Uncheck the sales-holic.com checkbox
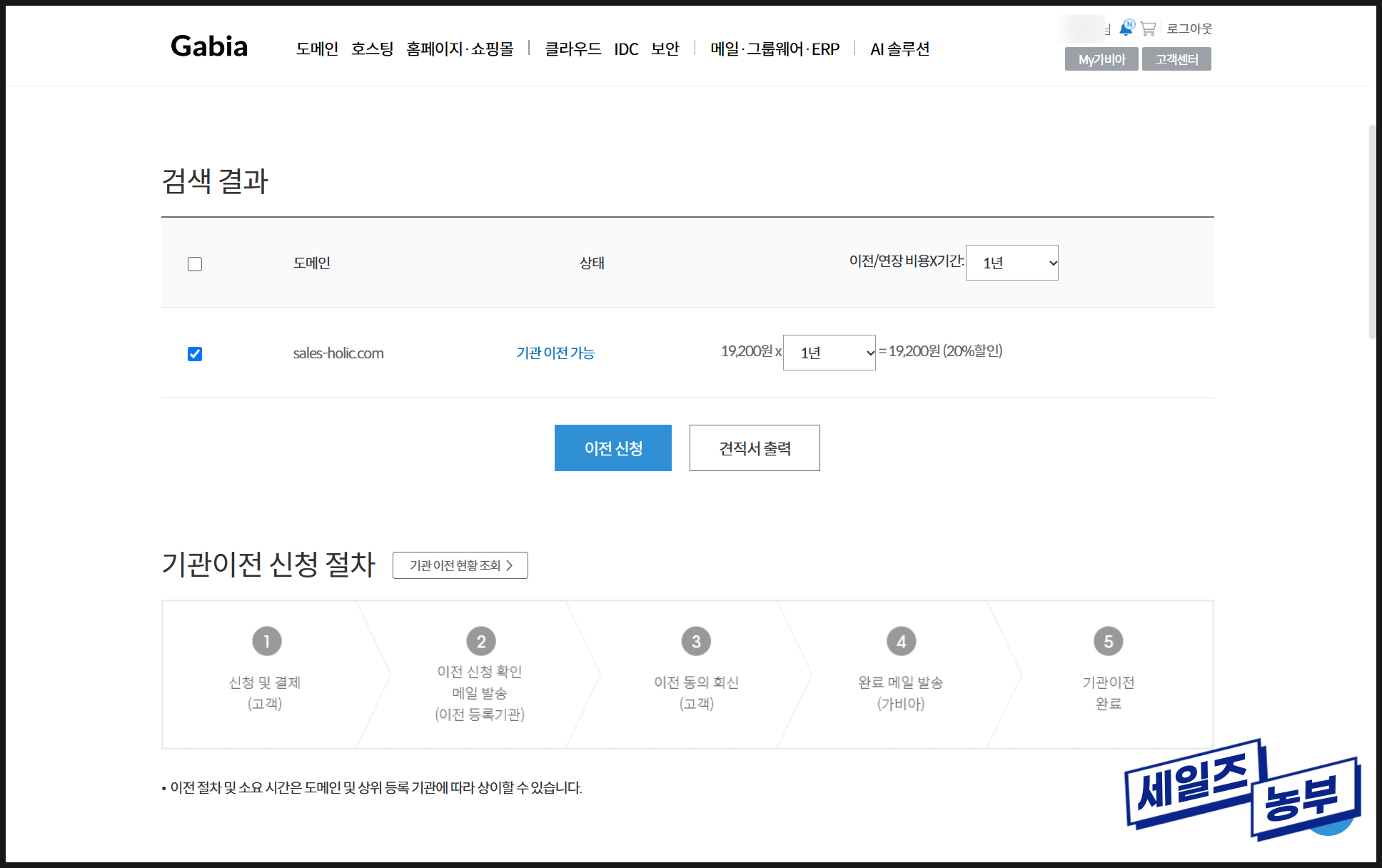 click(195, 354)
